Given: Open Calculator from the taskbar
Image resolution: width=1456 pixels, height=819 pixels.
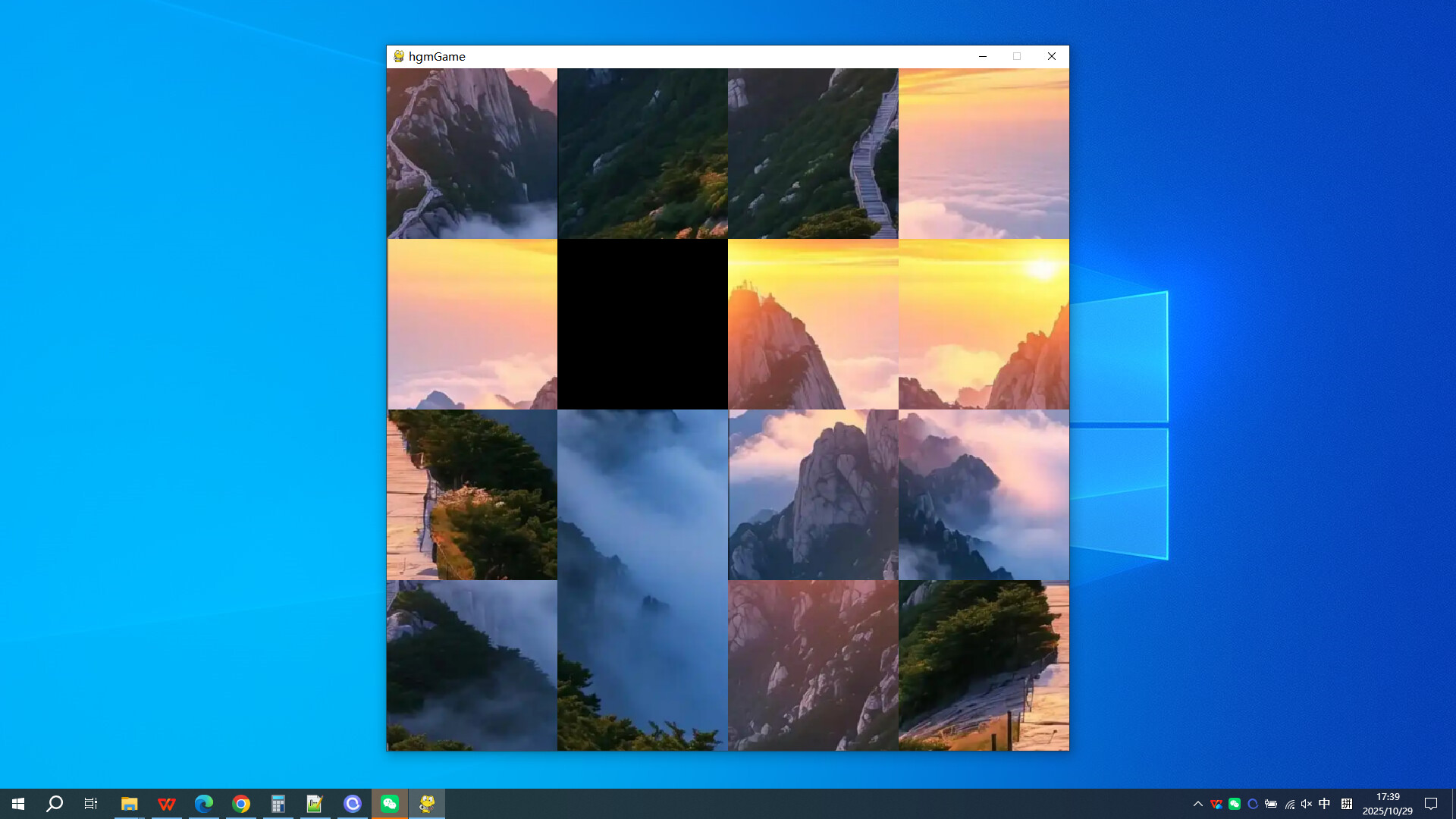Looking at the screenshot, I should pos(278,803).
